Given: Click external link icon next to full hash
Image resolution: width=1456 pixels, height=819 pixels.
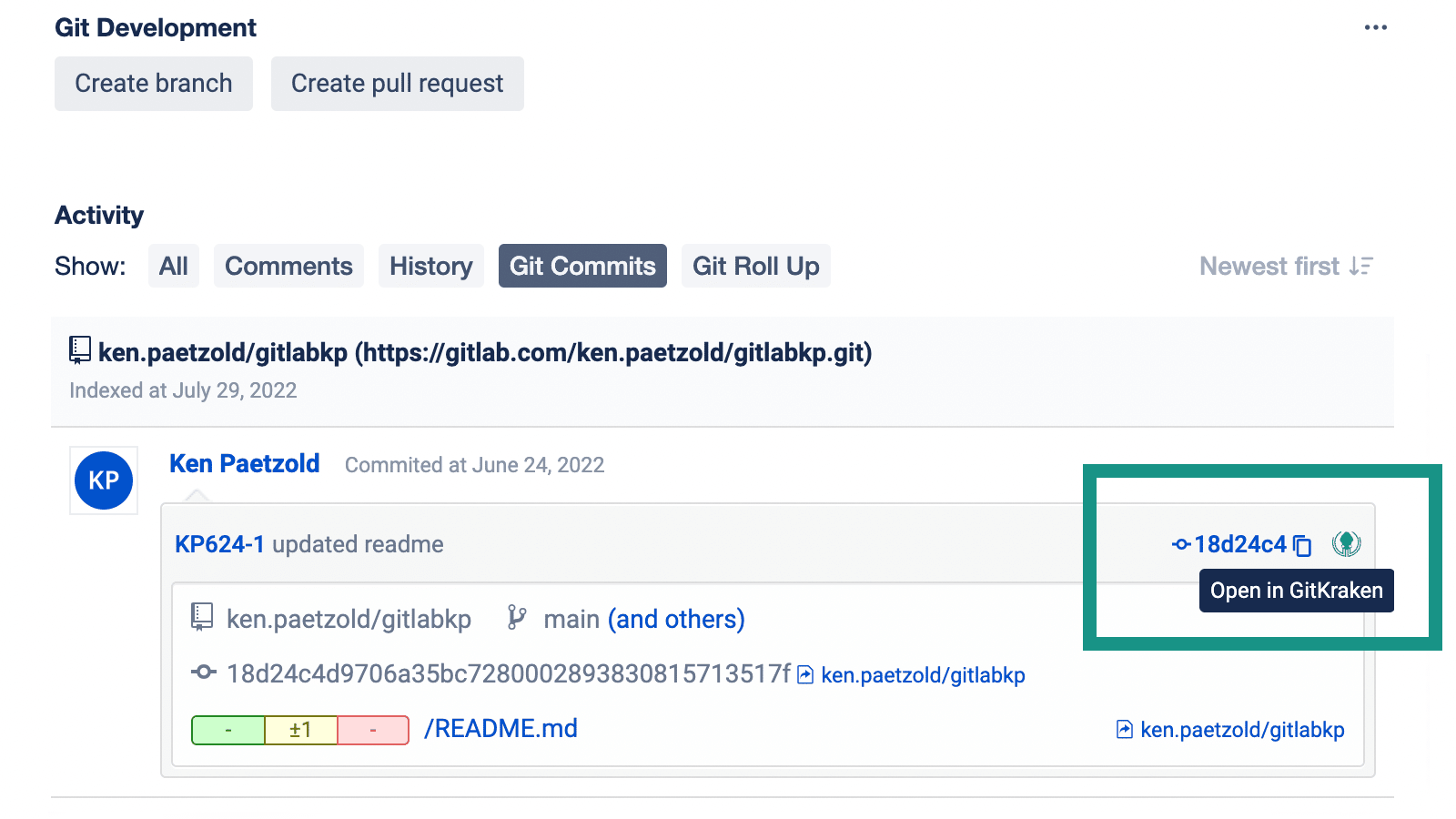Looking at the screenshot, I should (805, 674).
